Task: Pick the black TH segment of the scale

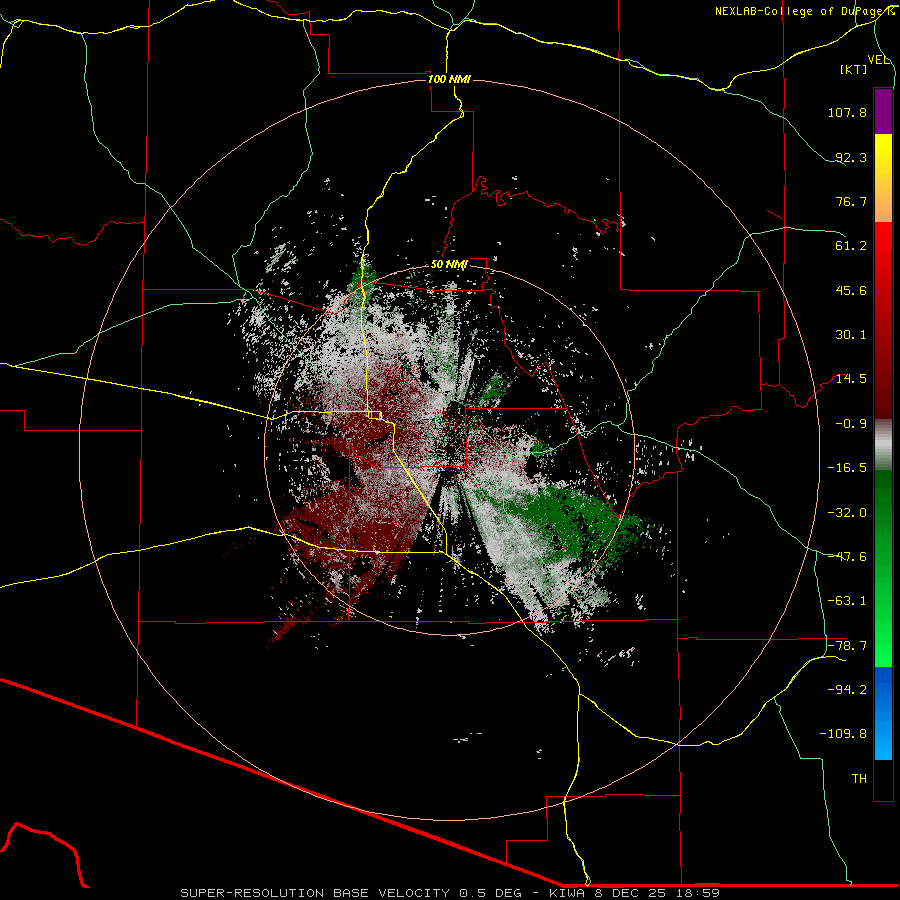Action: coord(883,779)
